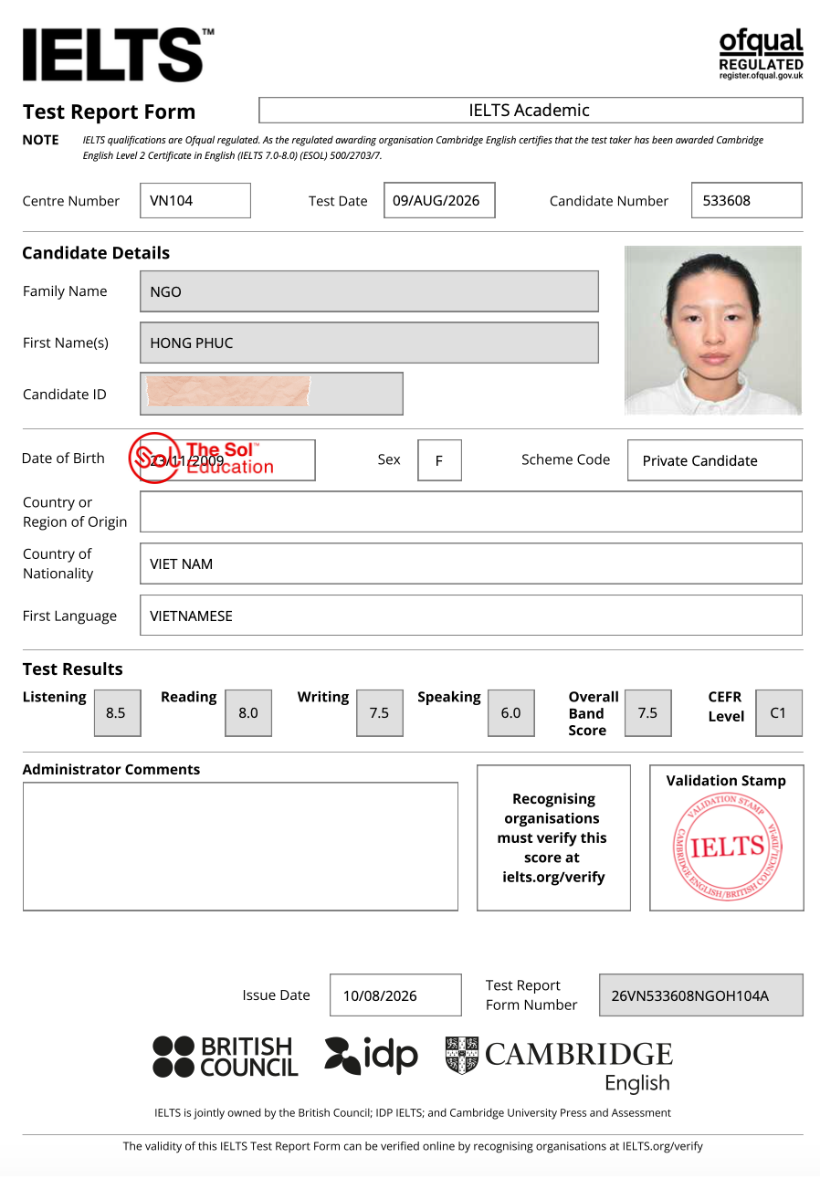Click the Scheme Code field Private Candidate
The image size is (820, 1180).
(x=715, y=460)
